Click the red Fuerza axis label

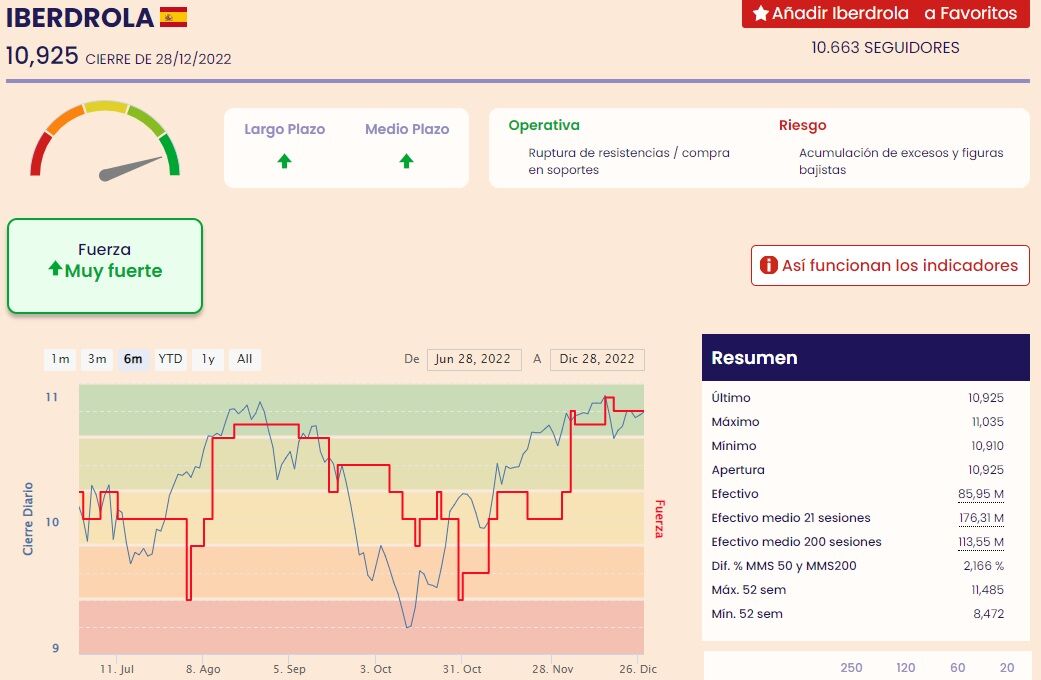pyautogui.click(x=659, y=519)
